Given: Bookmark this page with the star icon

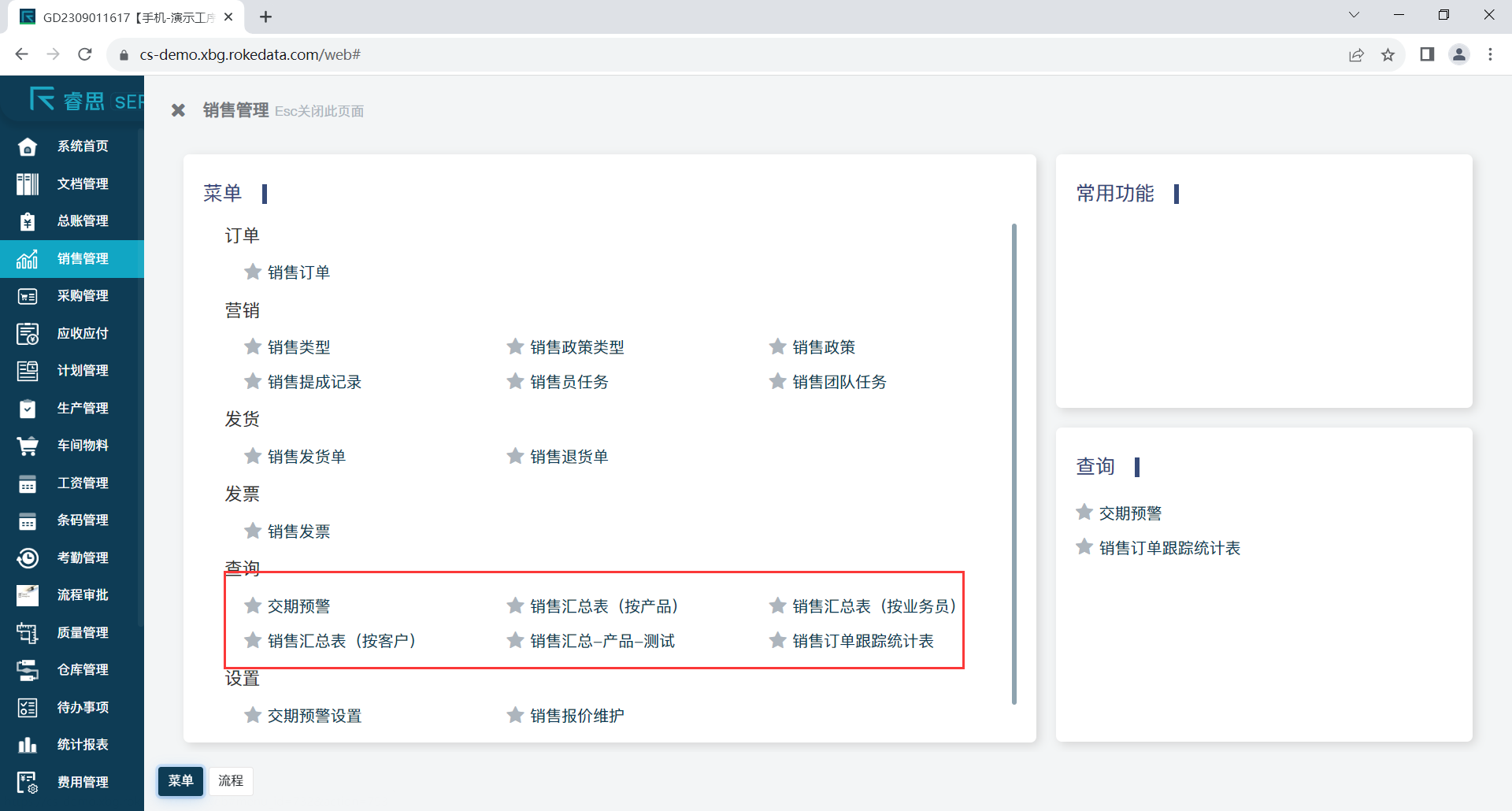Looking at the screenshot, I should click(x=1388, y=54).
